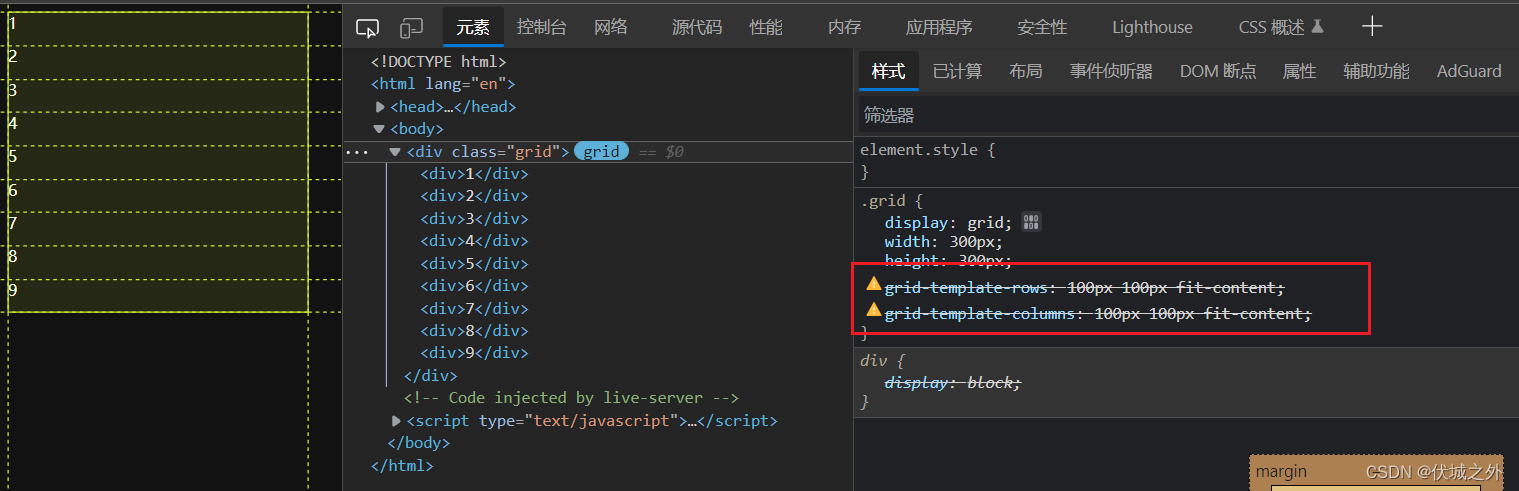Open grid editor icon beside display: grid
Image resolution: width=1519 pixels, height=491 pixels.
pyautogui.click(x=1031, y=222)
